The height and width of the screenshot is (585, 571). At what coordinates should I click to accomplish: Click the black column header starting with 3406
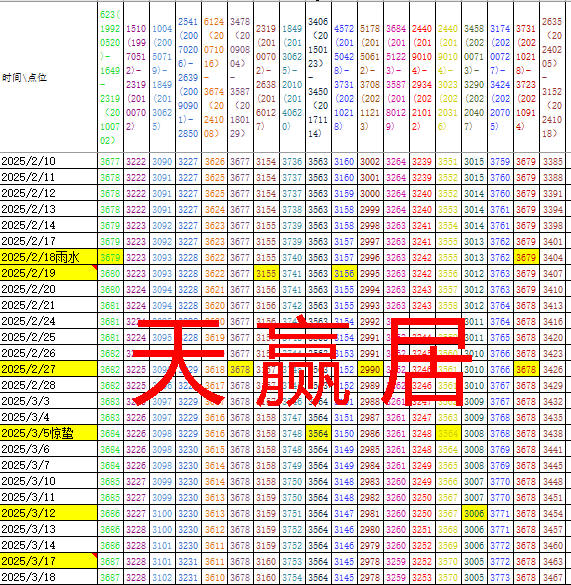[318, 77]
